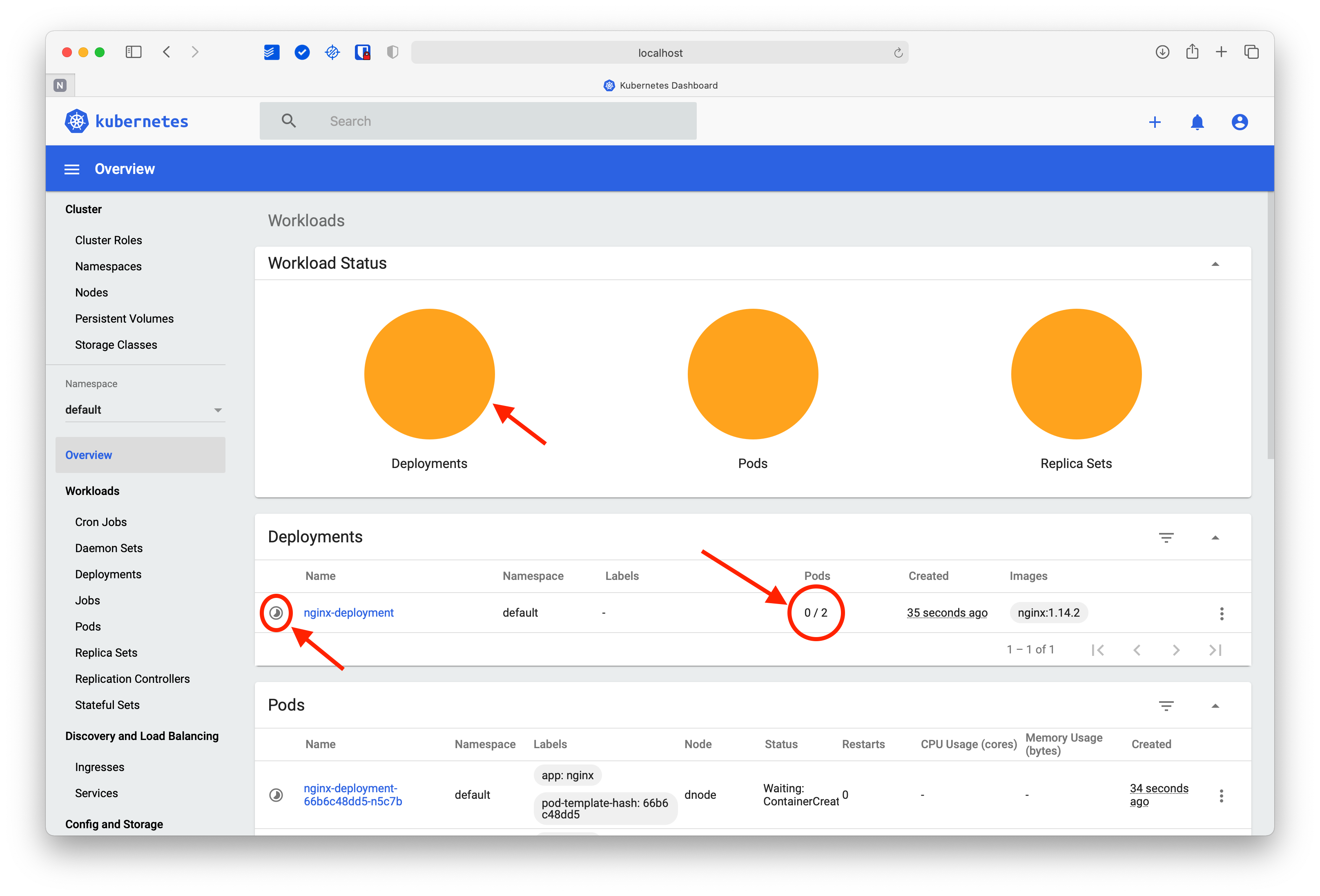1320x896 pixels.
Task: Open notifications bell icon
Action: point(1197,122)
